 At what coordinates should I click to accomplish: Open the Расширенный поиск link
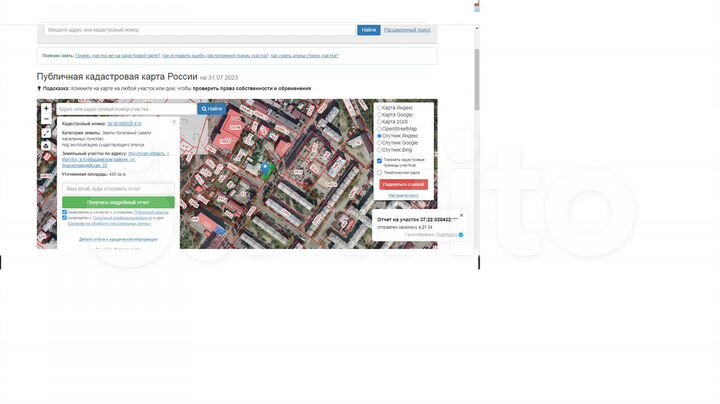coord(408,30)
